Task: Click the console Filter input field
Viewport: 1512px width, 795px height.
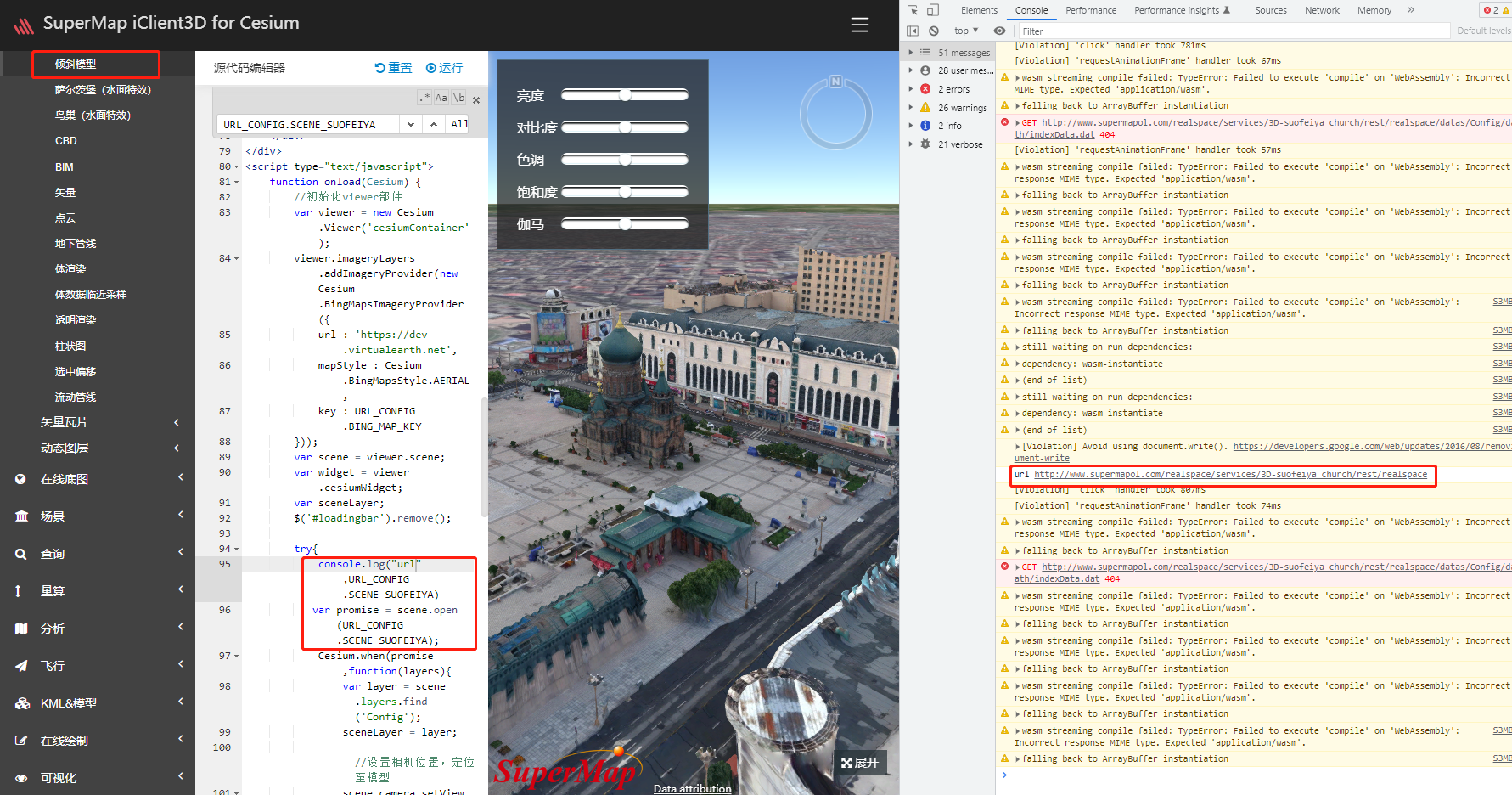Action: tap(1234, 31)
